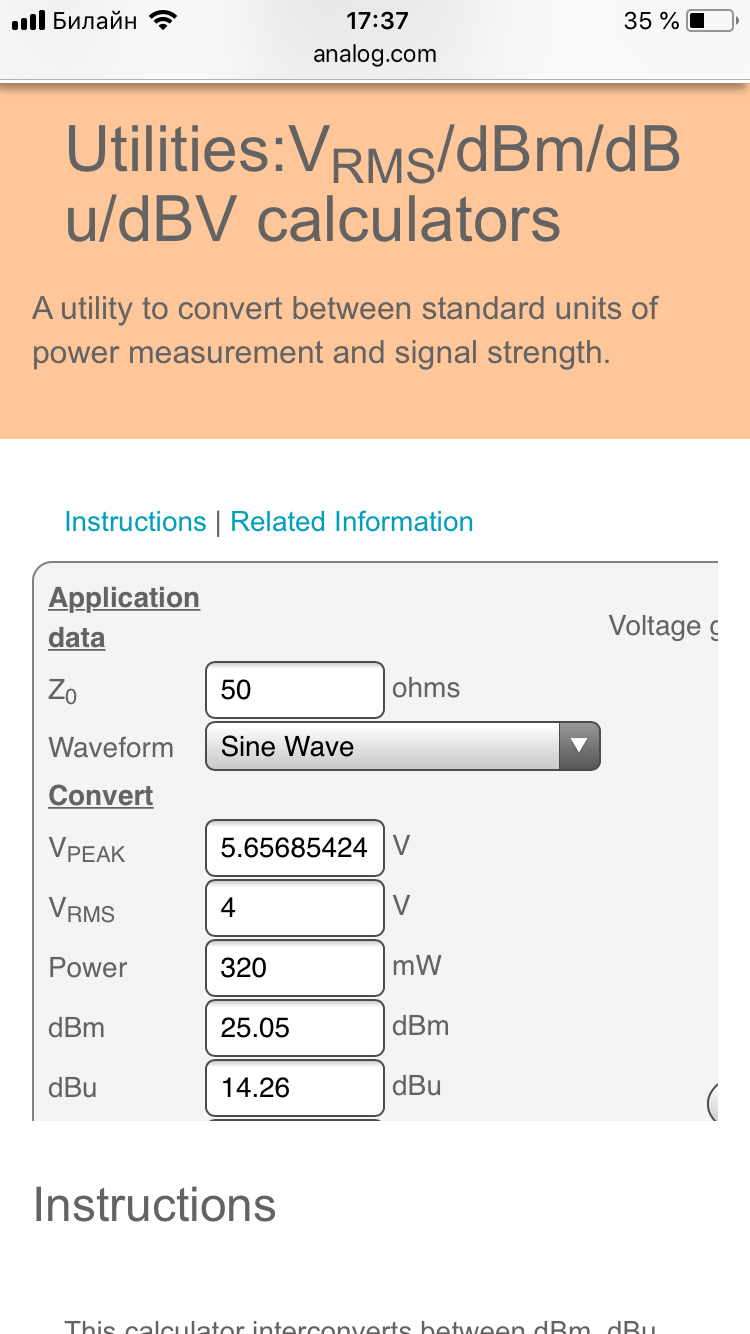The width and height of the screenshot is (750, 1334).
Task: Tap the battery indicator icon
Action: pyautogui.click(x=710, y=20)
